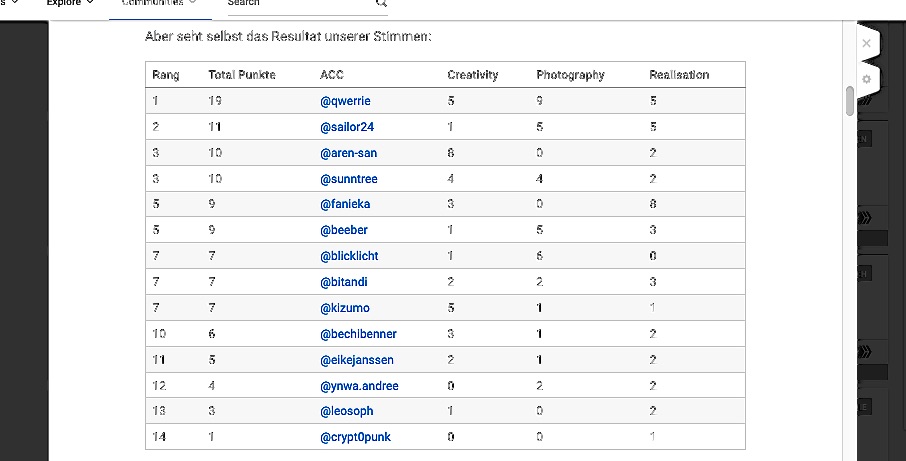Visit @fanieka account link
906x461 pixels.
(345, 204)
